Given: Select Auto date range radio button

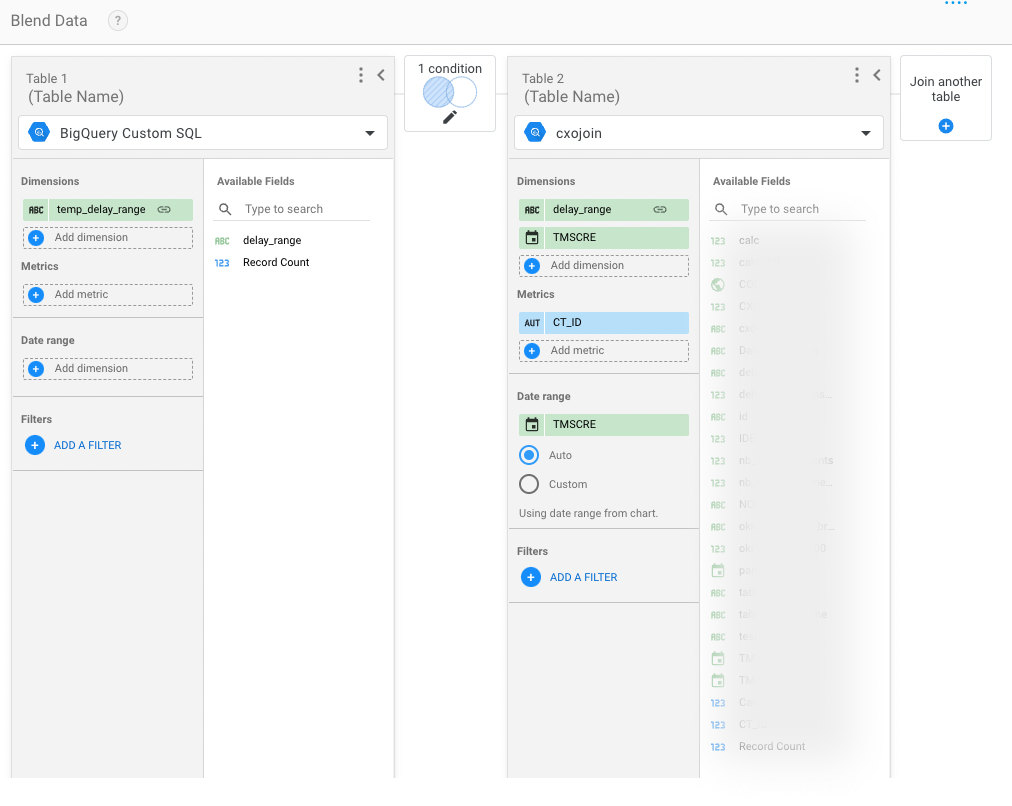Looking at the screenshot, I should click(x=529, y=455).
